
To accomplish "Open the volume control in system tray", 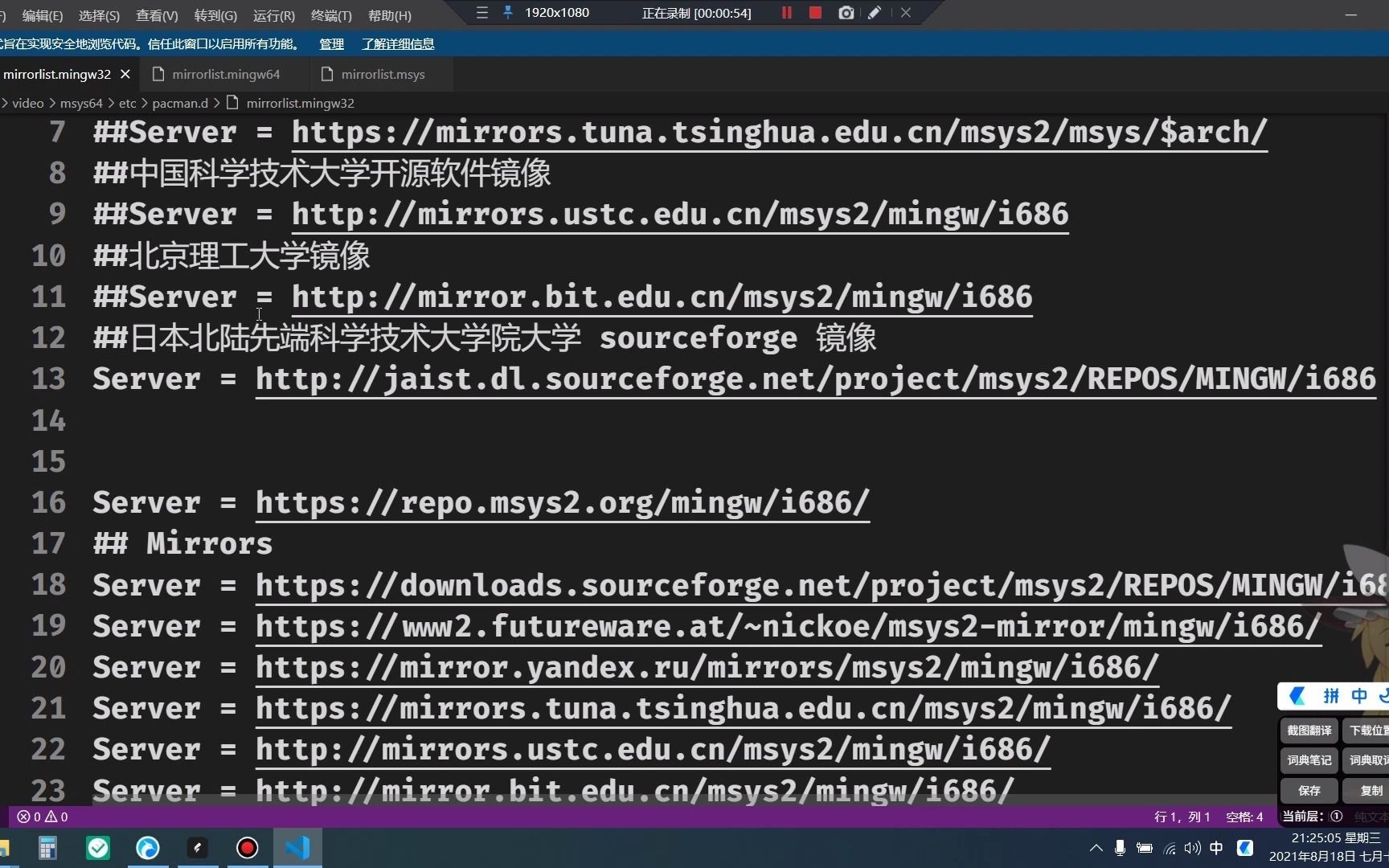I will pos(1193,848).
